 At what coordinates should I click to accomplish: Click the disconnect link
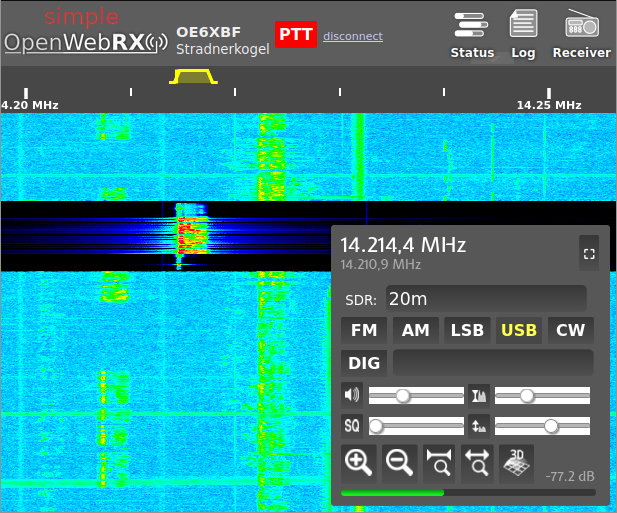352,36
